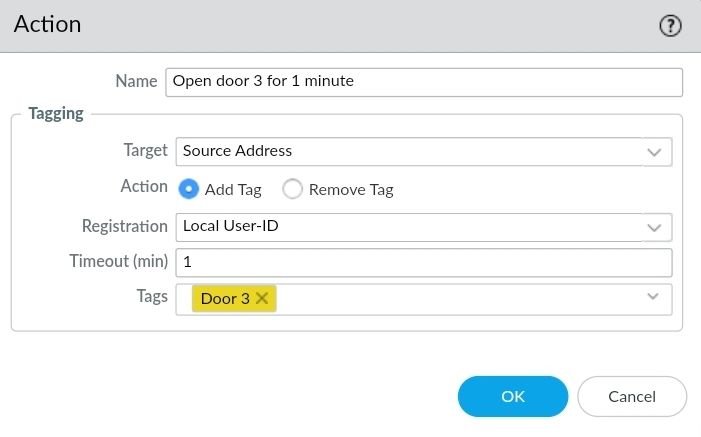Select the Add Tag radio button
Image resolution: width=701 pixels, height=437 pixels.
(x=187, y=188)
